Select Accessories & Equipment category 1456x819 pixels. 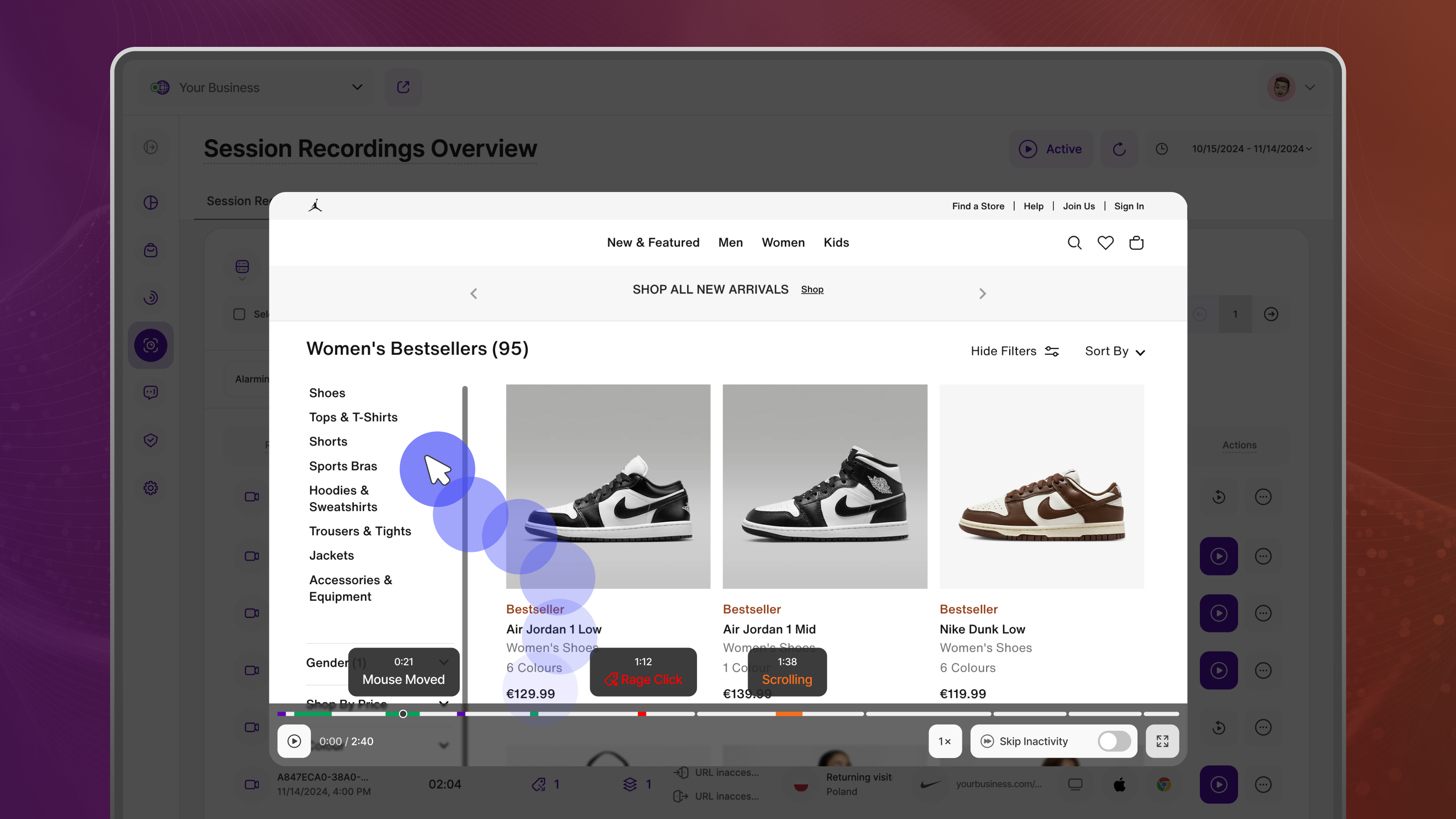350,588
